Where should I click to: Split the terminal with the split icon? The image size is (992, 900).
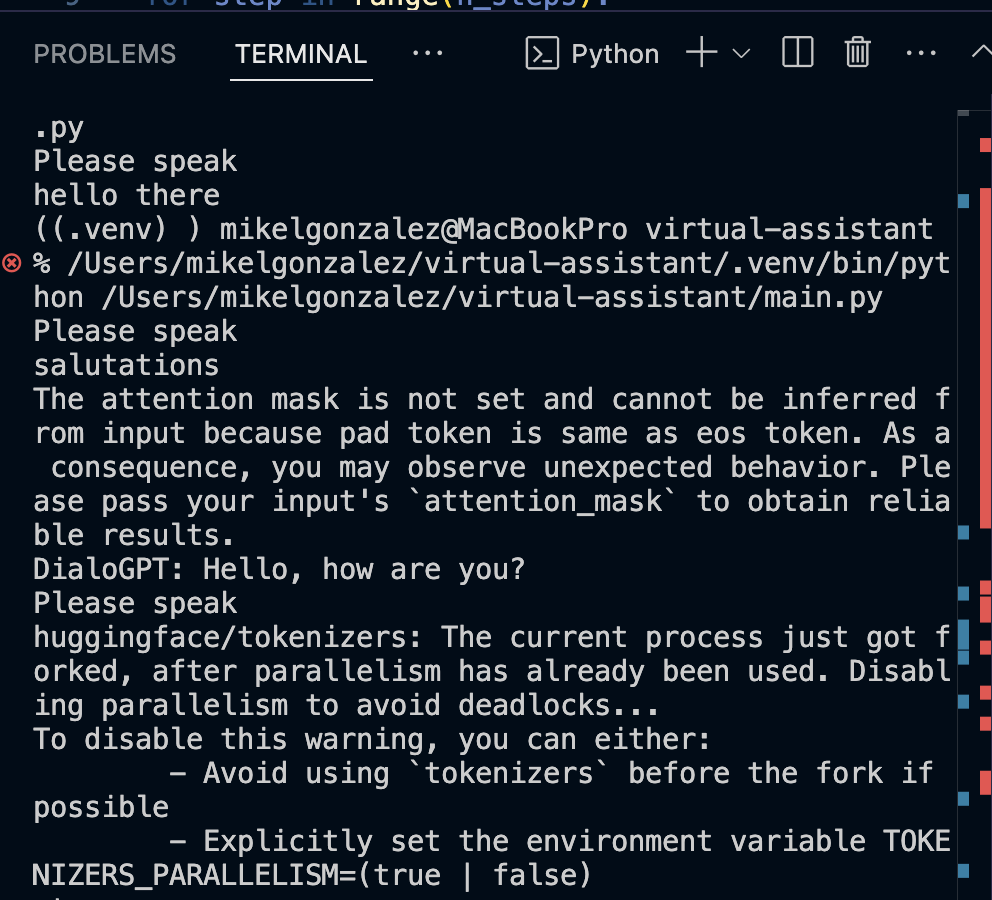coord(797,52)
